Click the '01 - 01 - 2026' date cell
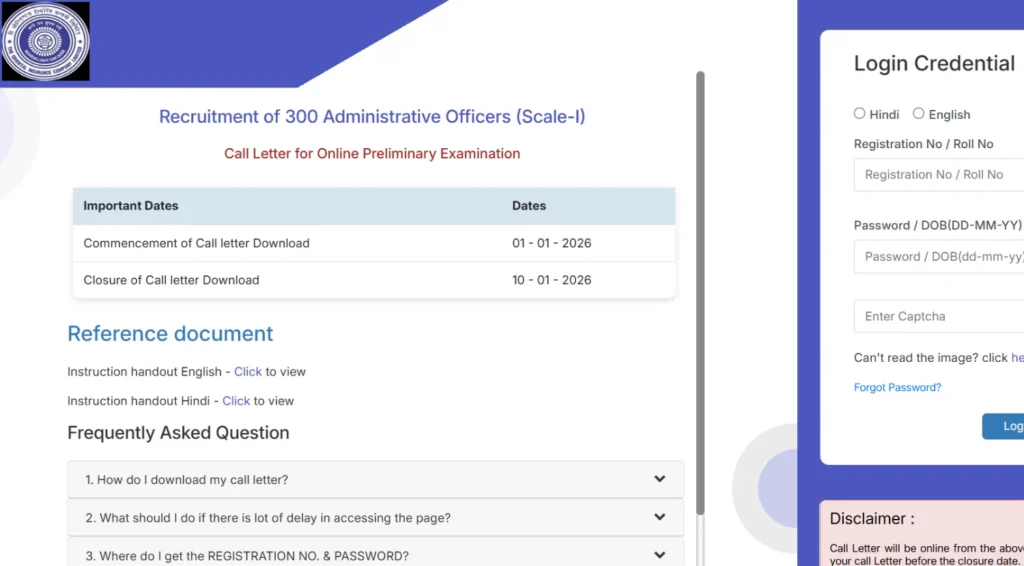This screenshot has width=1024, height=566. [552, 244]
